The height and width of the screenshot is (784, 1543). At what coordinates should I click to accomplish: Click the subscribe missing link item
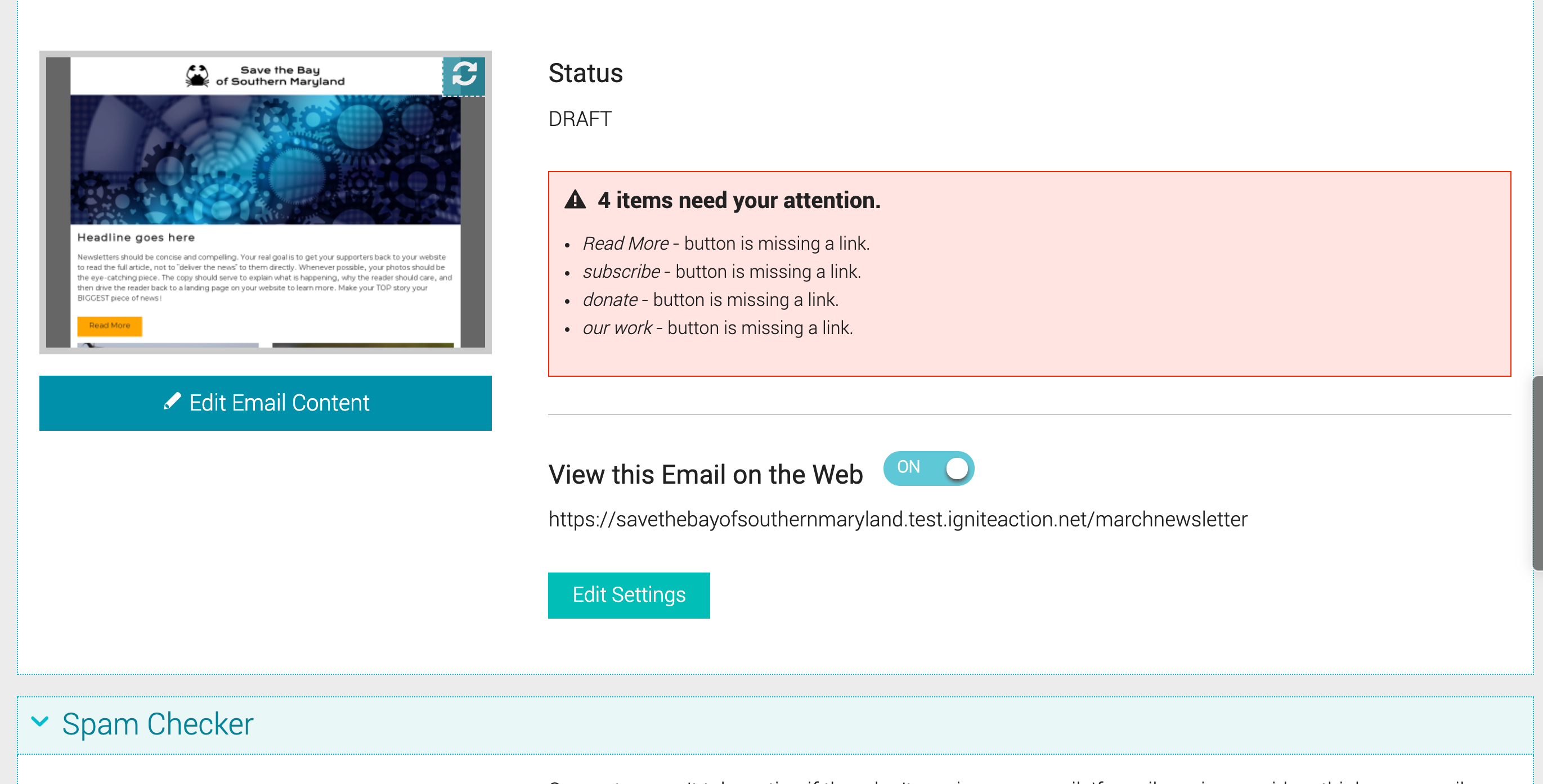click(x=722, y=272)
